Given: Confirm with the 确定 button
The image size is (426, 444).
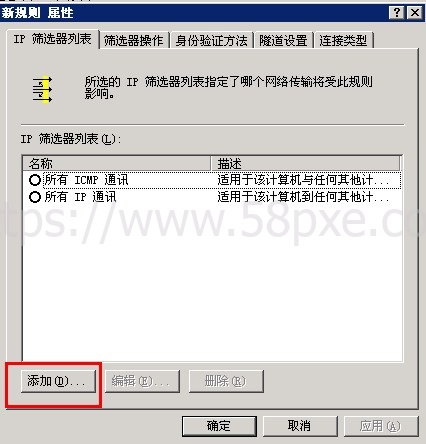Looking at the screenshot, I should coord(219,426).
